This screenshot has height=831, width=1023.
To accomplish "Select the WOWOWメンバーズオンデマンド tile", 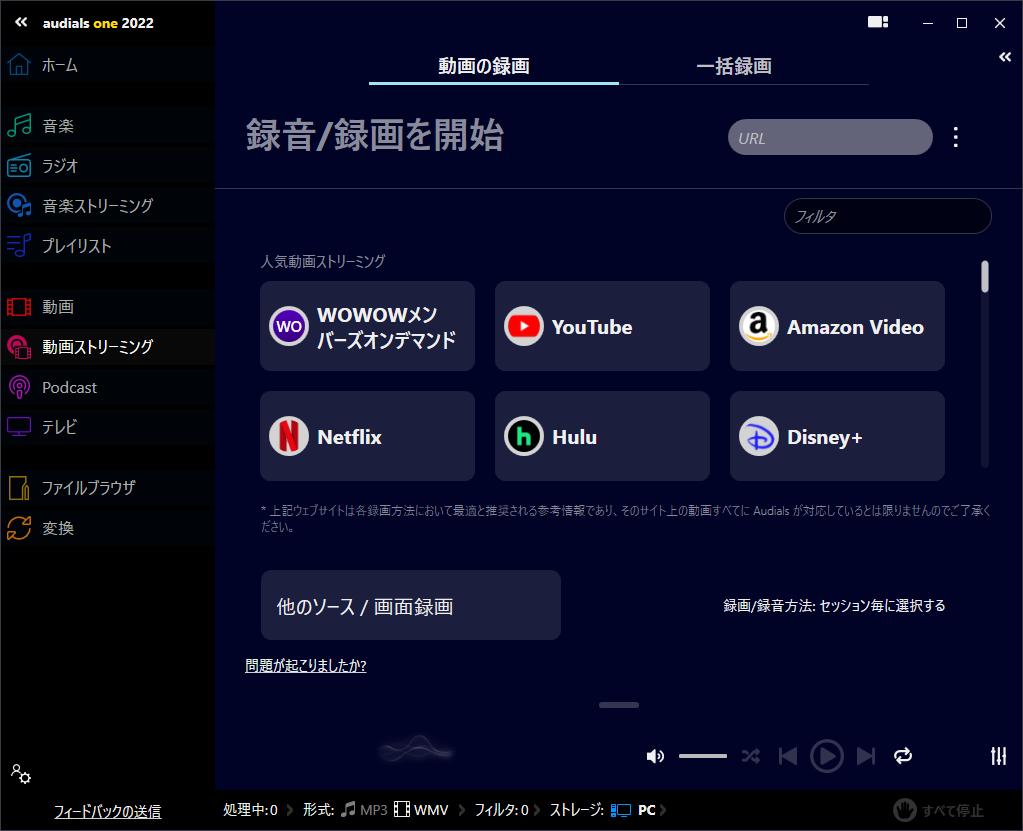I will coord(367,326).
